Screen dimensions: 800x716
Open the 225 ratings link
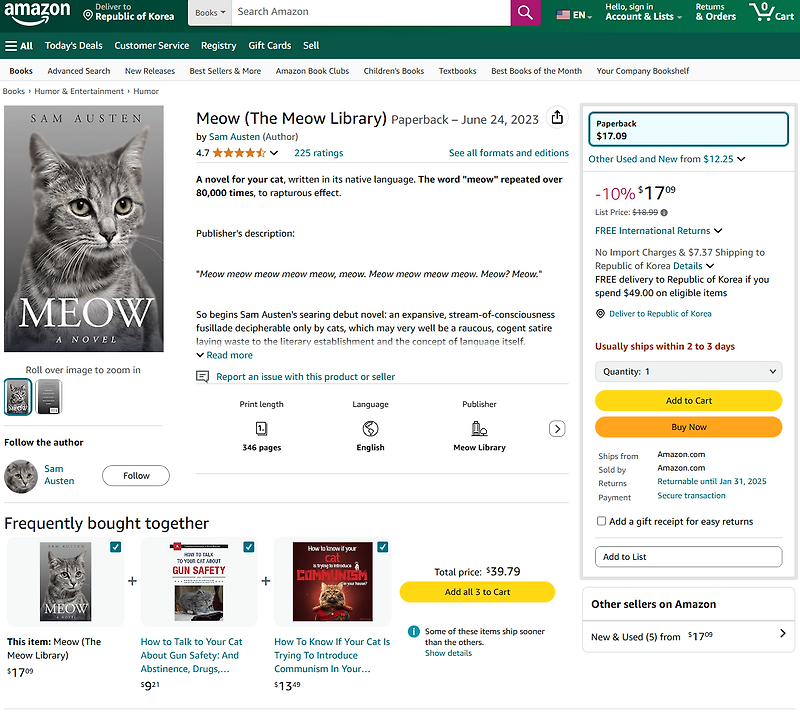pyautogui.click(x=319, y=153)
